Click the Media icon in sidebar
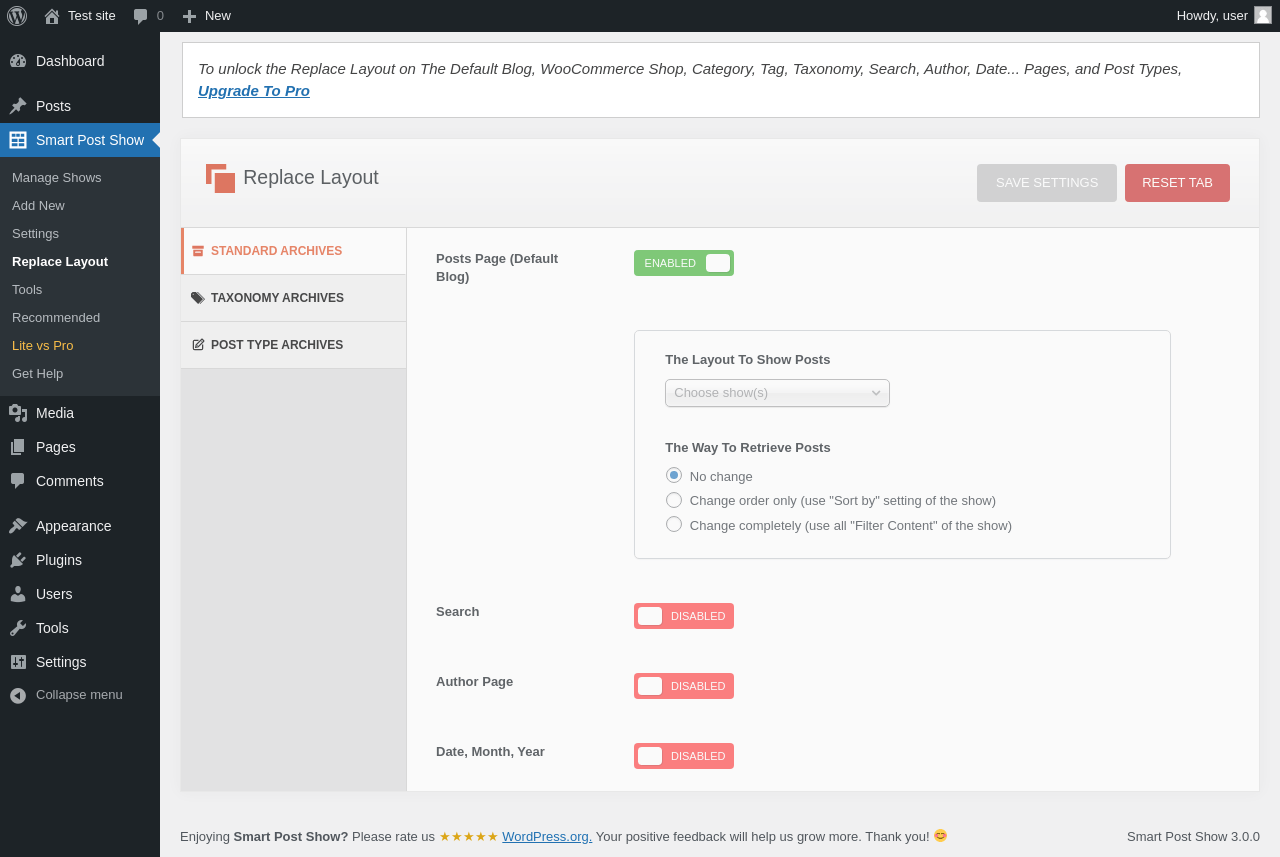The height and width of the screenshot is (857, 1280). pos(18,413)
